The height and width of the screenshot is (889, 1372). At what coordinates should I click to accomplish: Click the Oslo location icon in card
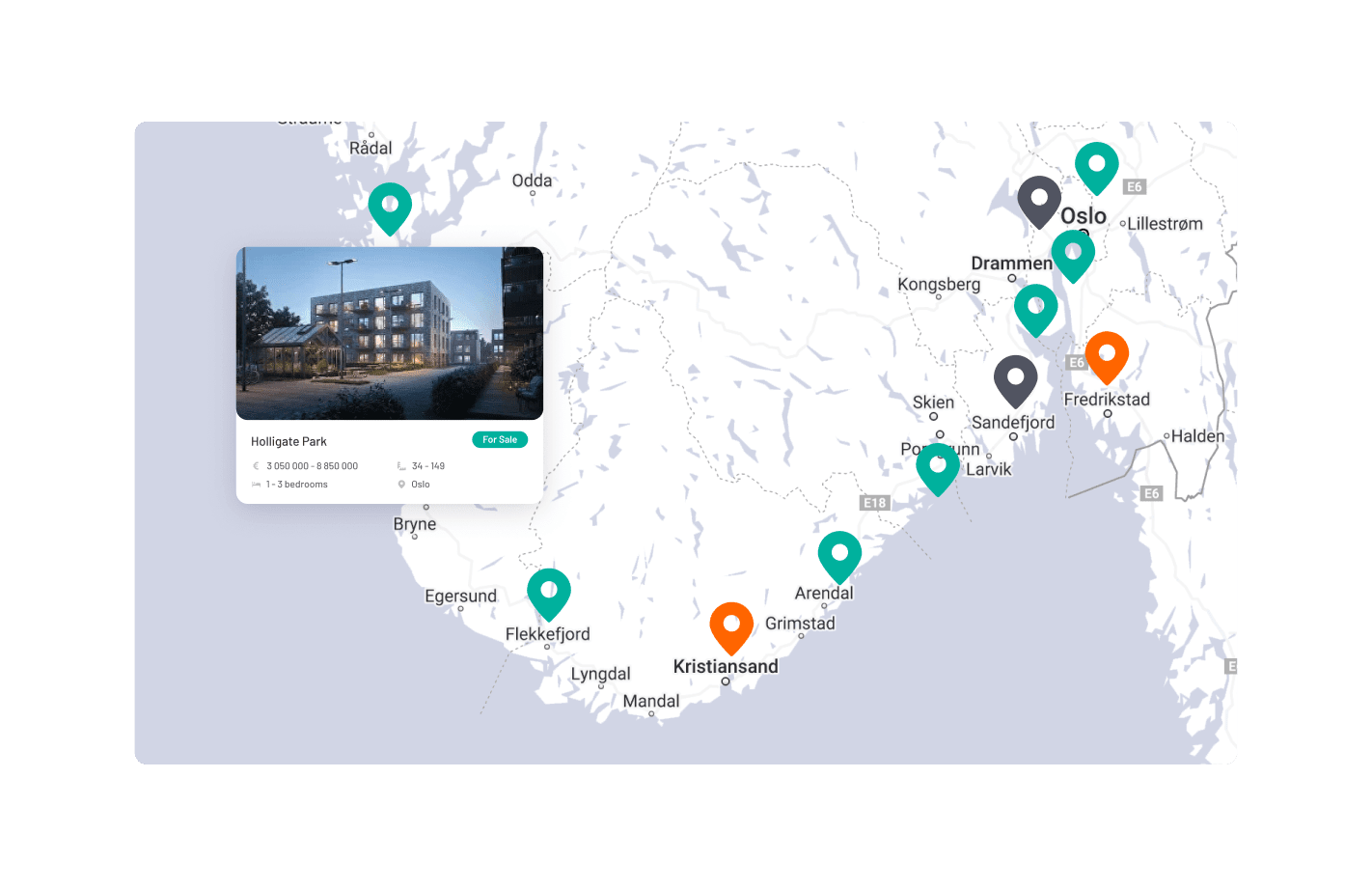tap(401, 485)
